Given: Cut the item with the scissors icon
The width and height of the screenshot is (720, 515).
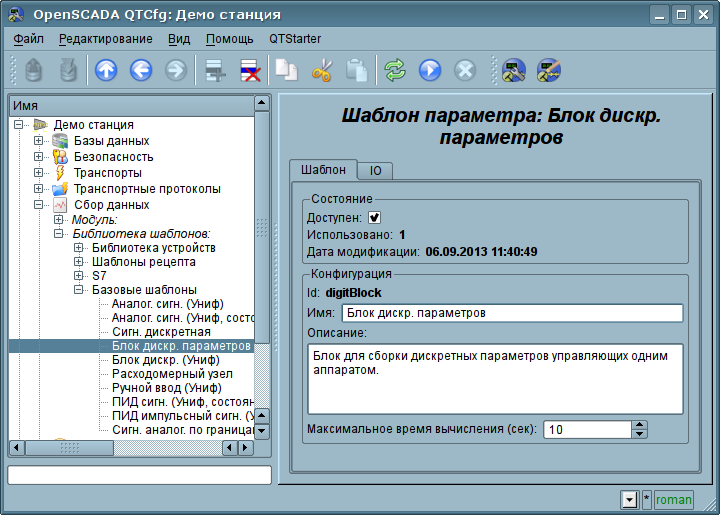Looking at the screenshot, I should [321, 70].
